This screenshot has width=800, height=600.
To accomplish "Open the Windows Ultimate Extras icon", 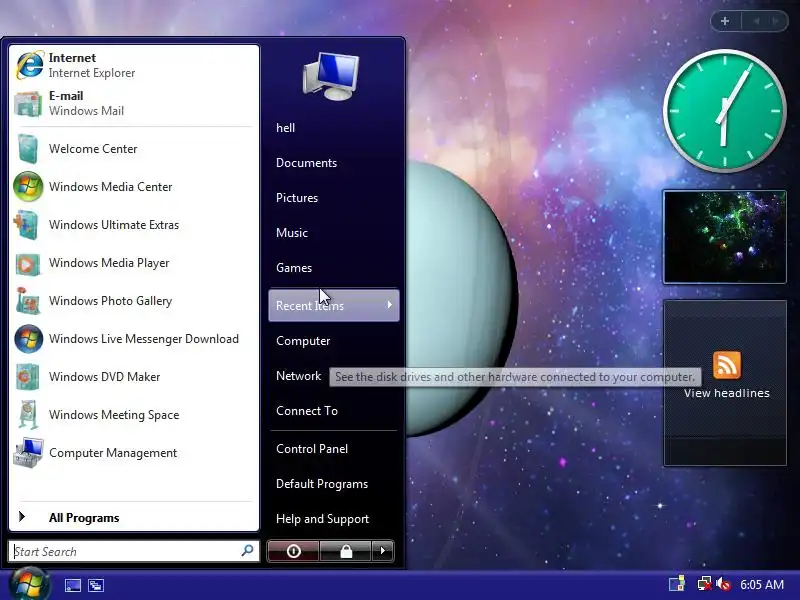I will tap(27, 225).
